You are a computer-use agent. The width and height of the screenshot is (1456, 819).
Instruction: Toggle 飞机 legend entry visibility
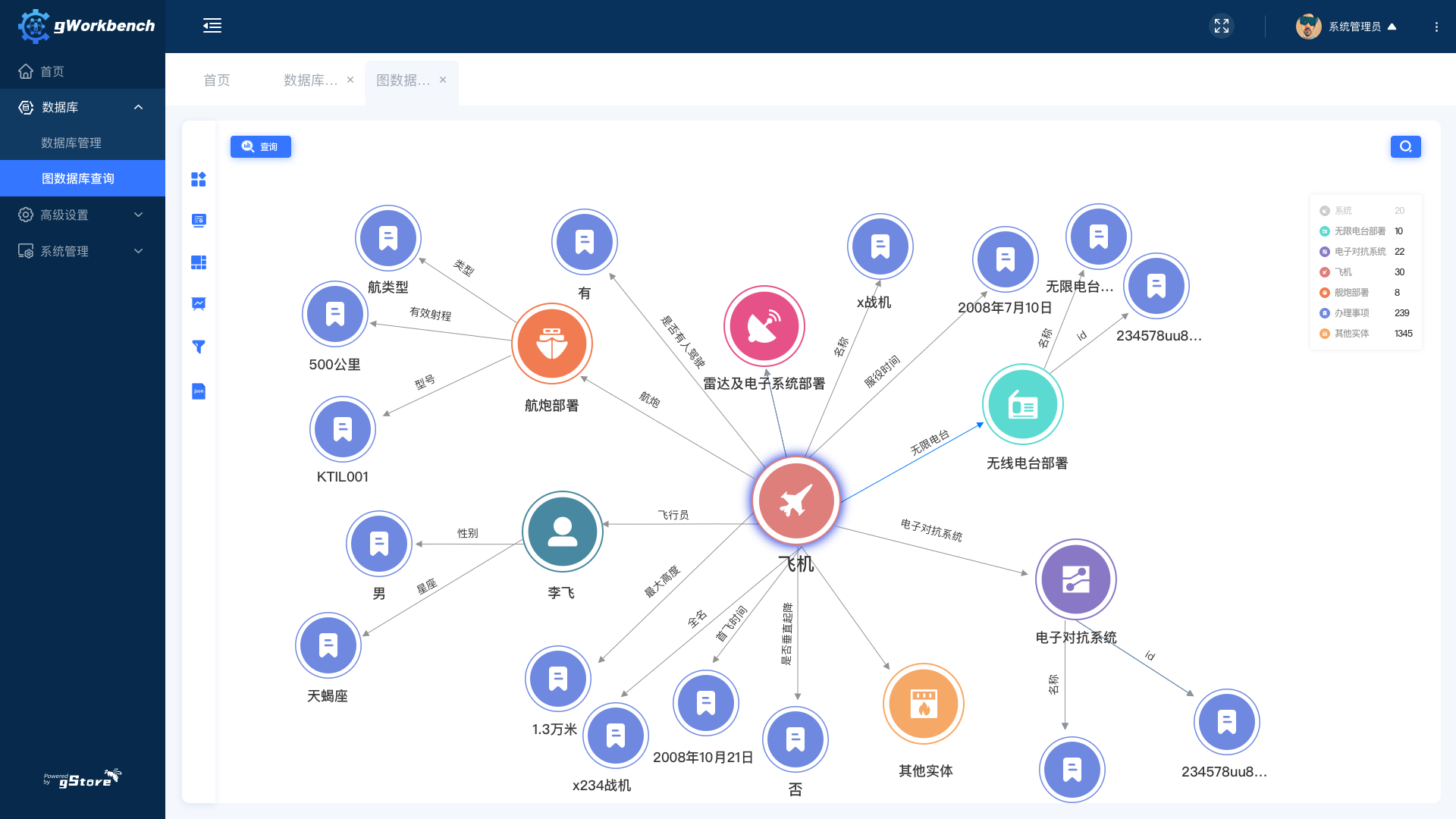1343,272
